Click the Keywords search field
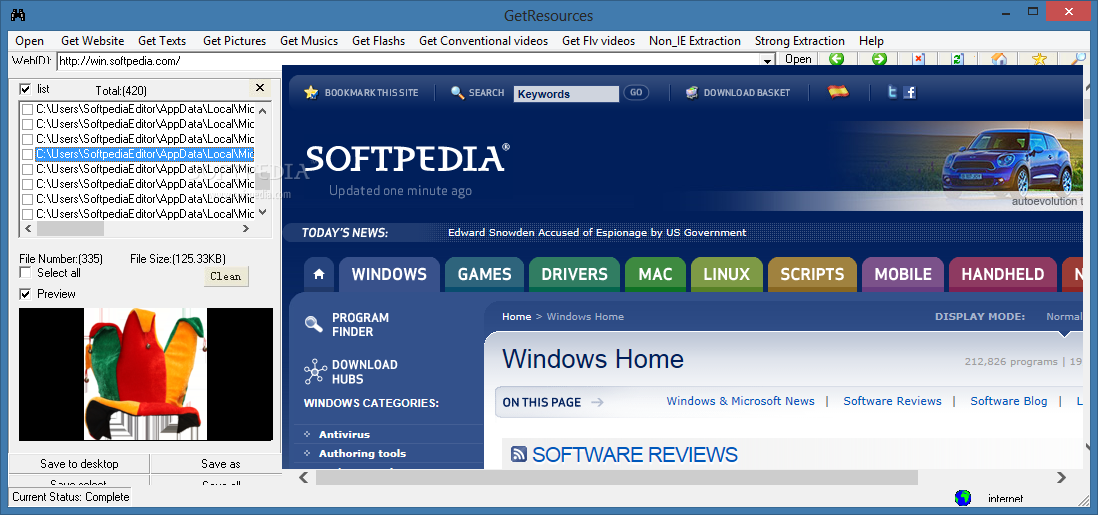The height and width of the screenshot is (515, 1098). [567, 94]
